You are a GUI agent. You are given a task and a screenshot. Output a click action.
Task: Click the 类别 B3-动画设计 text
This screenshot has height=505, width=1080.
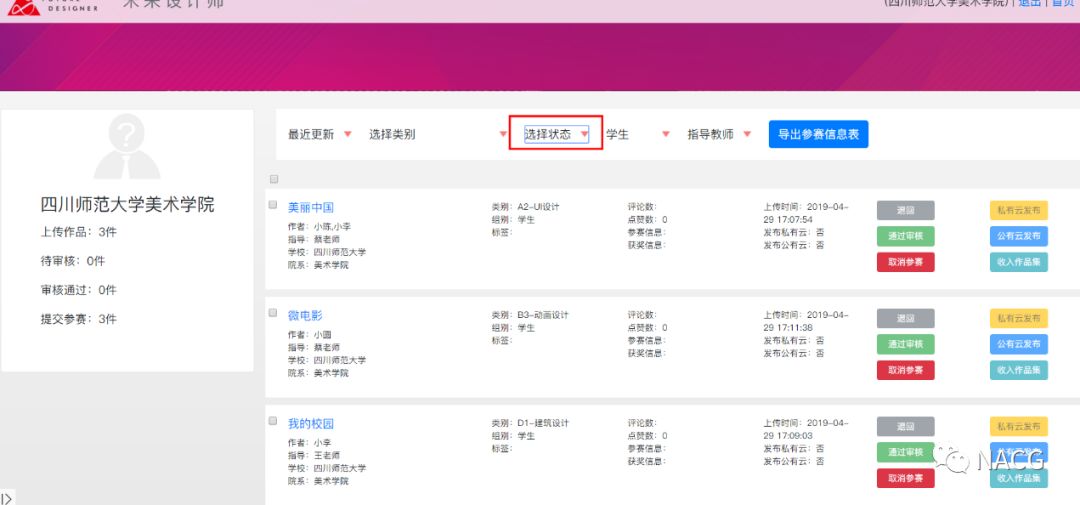530,315
